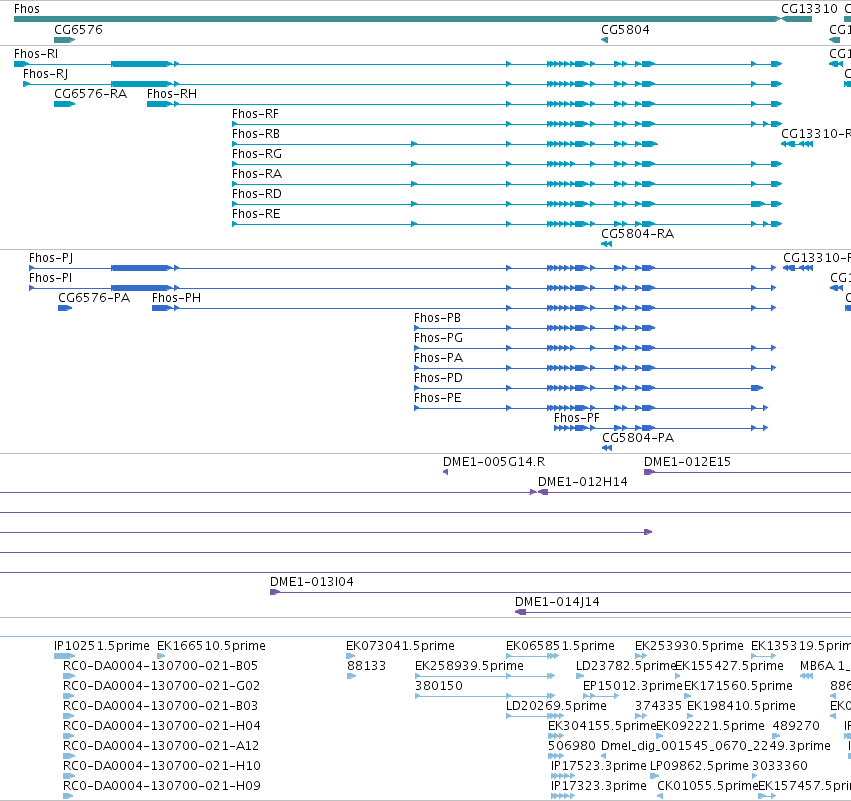Select the IP17323.3prime EST label
Screen dimensions: 851x801
[x=599, y=786]
